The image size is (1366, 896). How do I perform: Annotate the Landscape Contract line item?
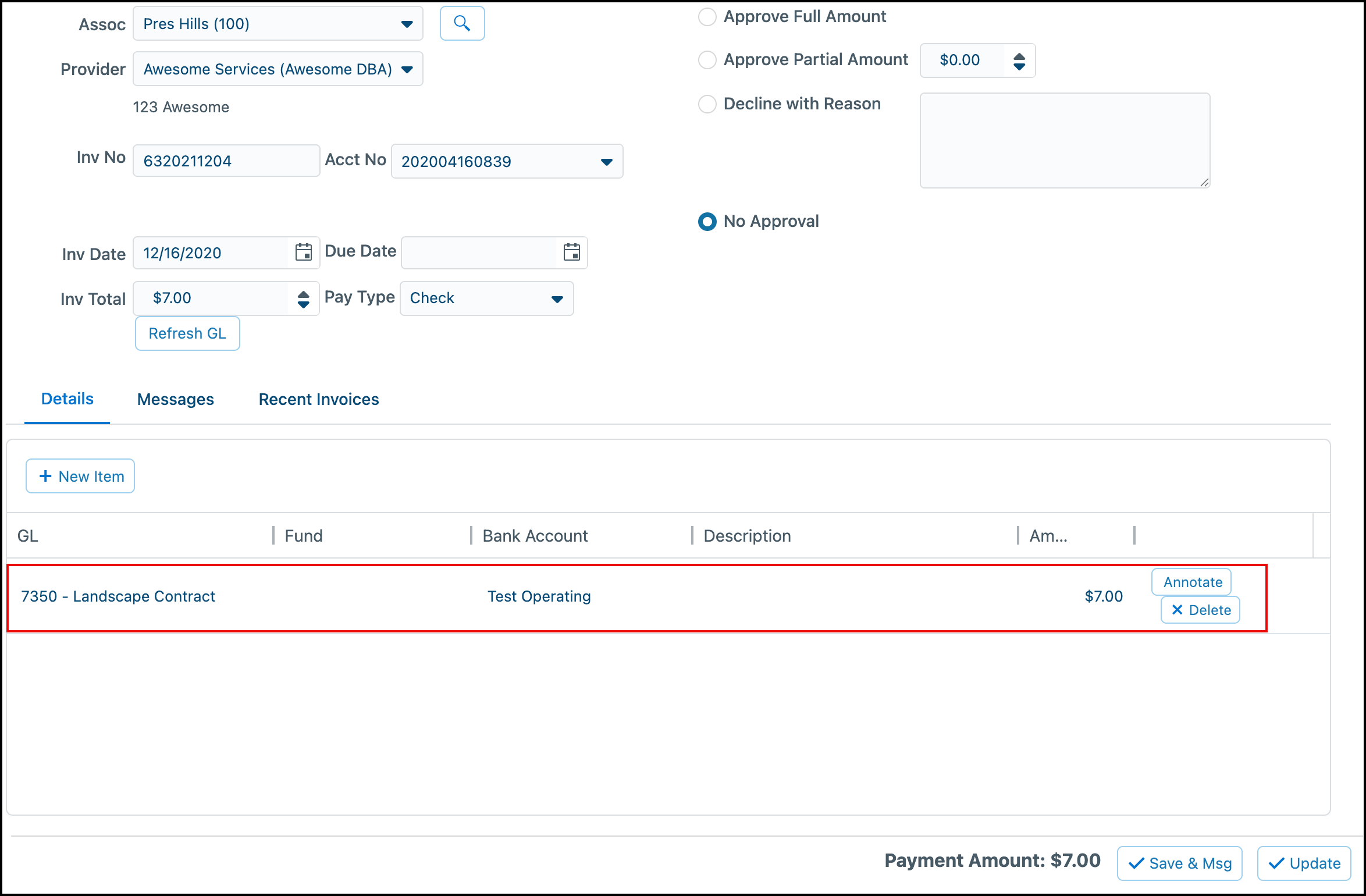(x=1192, y=582)
